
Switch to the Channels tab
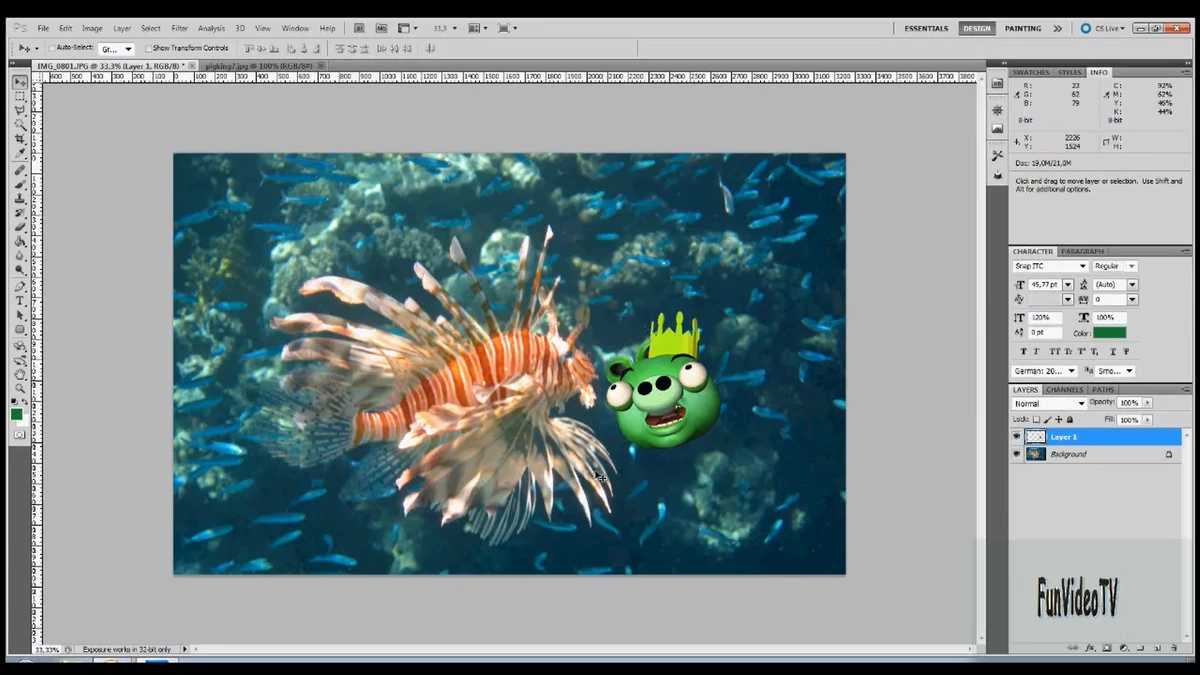pos(1065,389)
